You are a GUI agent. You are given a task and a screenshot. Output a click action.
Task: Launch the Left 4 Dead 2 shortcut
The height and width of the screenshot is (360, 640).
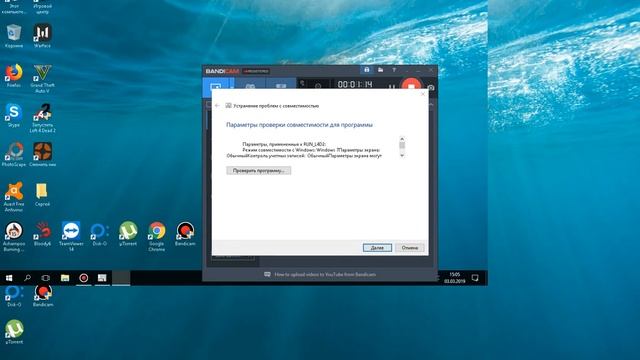[x=42, y=118]
